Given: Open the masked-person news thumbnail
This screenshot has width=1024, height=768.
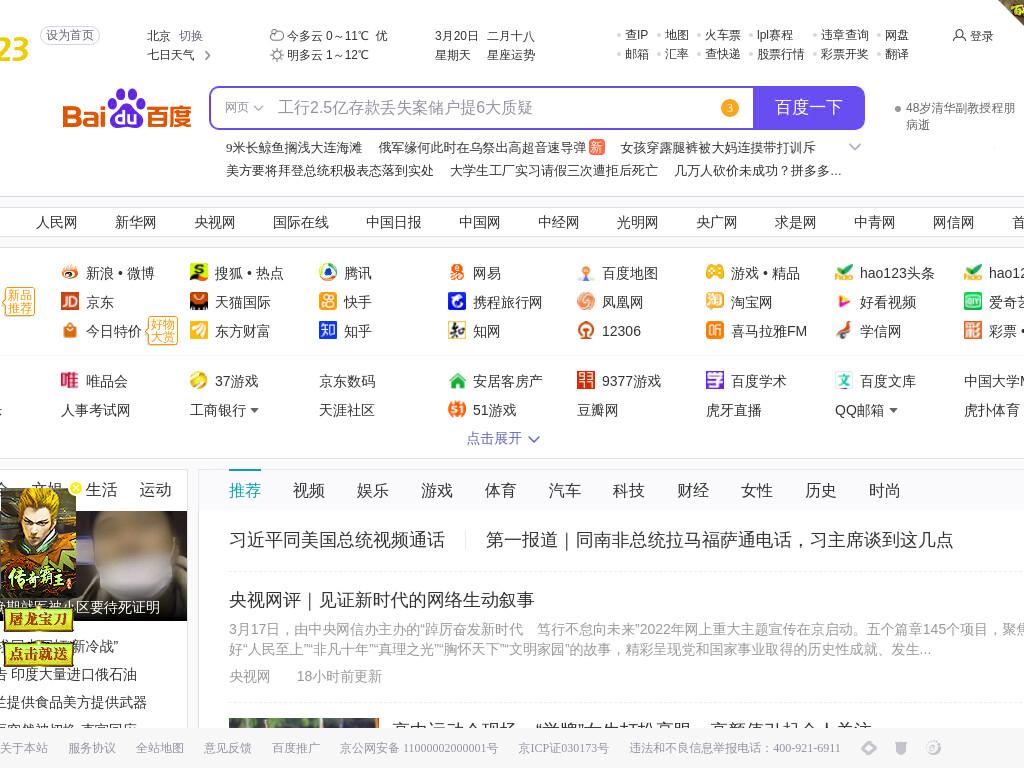Looking at the screenshot, I should [132, 566].
